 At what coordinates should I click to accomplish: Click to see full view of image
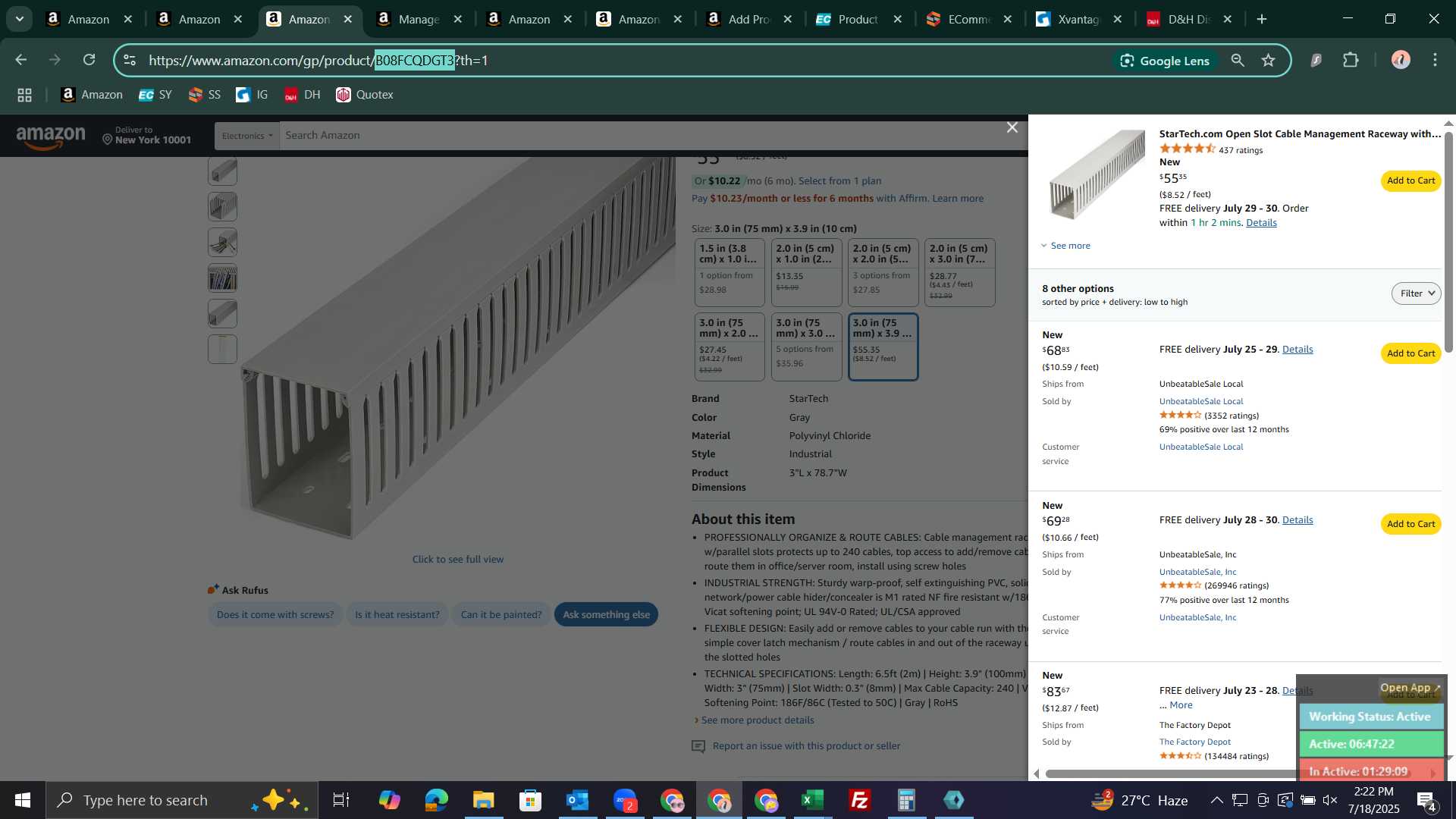(x=458, y=560)
